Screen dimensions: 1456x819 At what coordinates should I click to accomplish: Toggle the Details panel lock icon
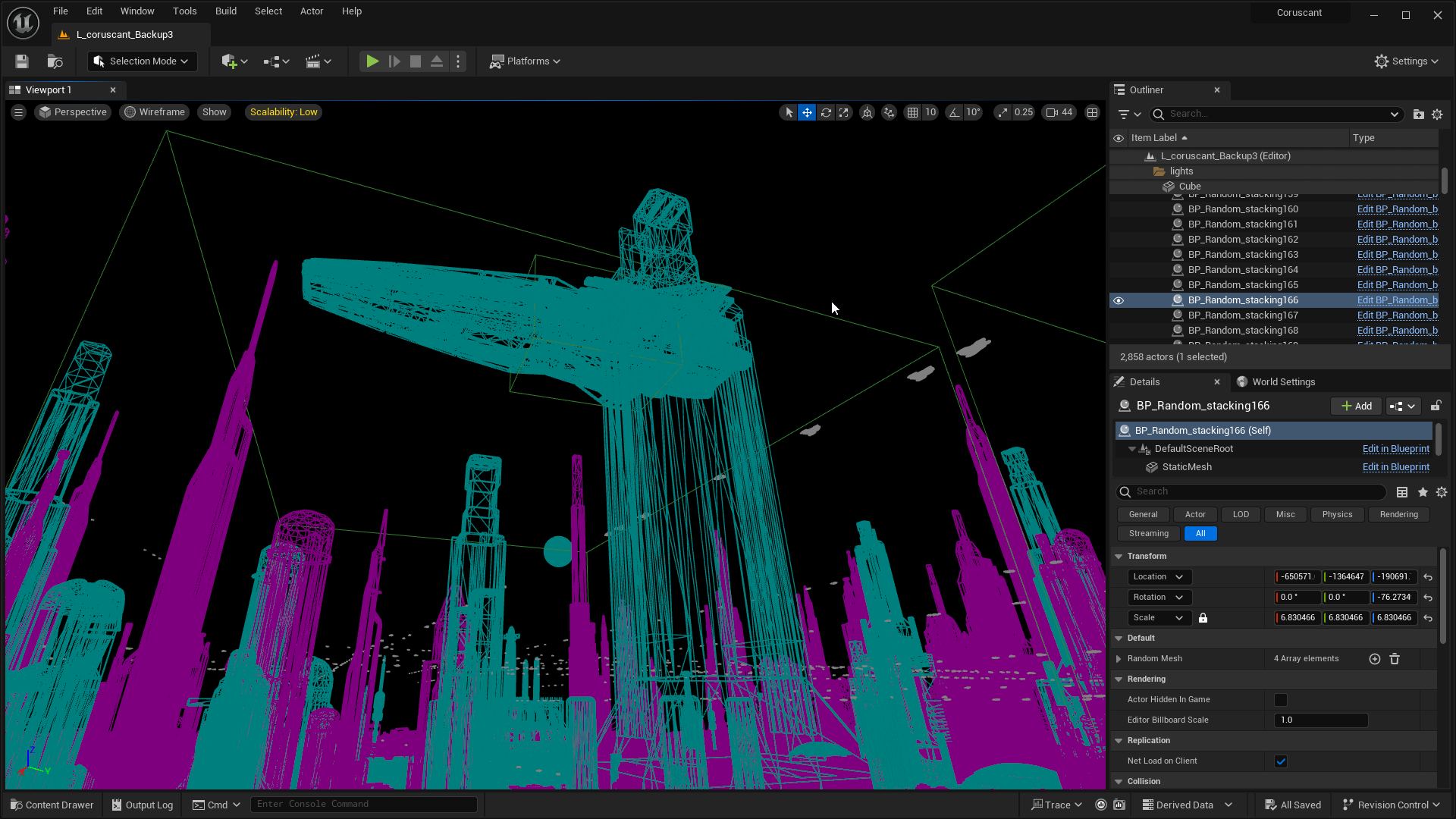coord(1436,406)
